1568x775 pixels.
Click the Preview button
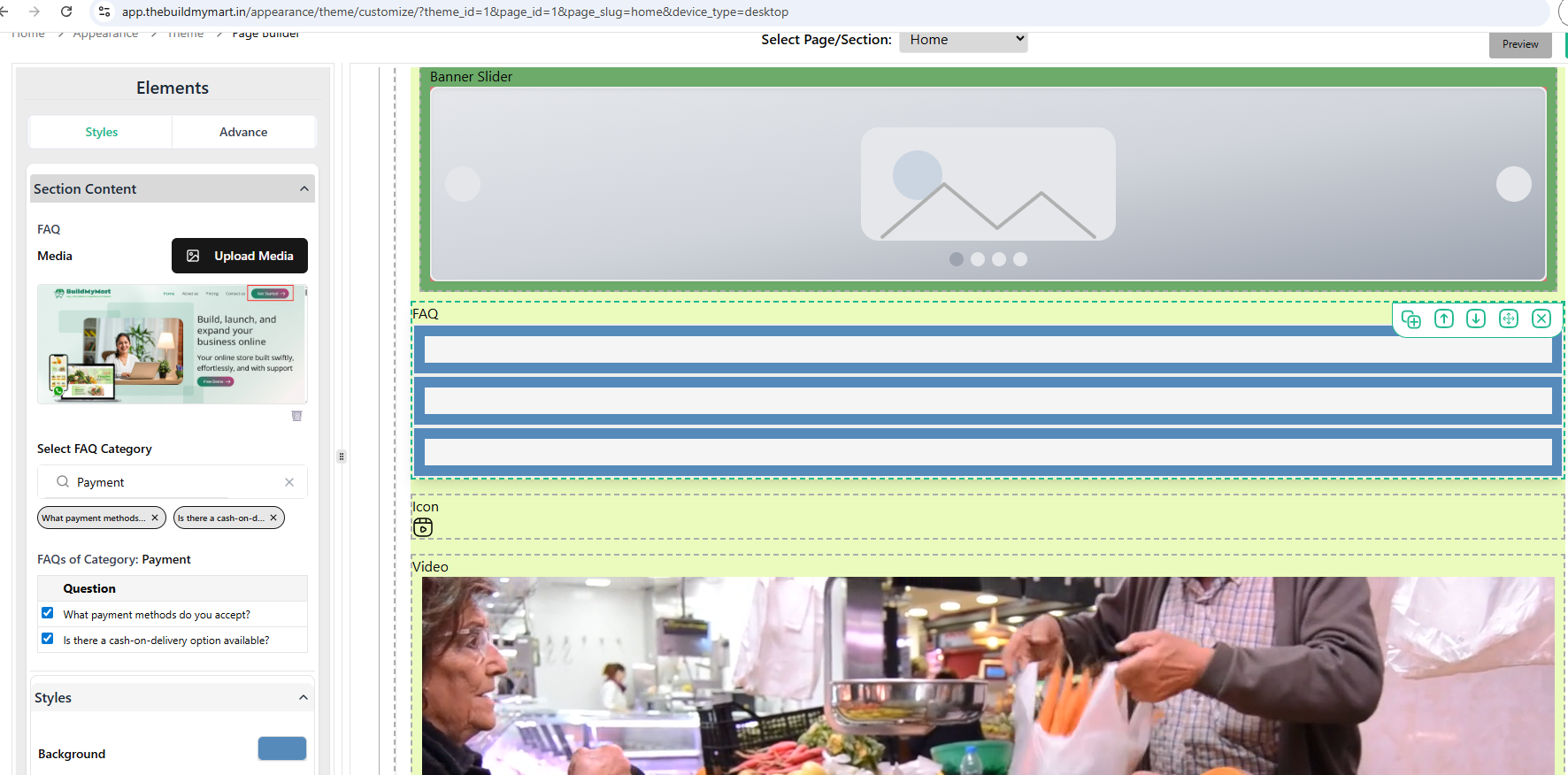[x=1520, y=44]
